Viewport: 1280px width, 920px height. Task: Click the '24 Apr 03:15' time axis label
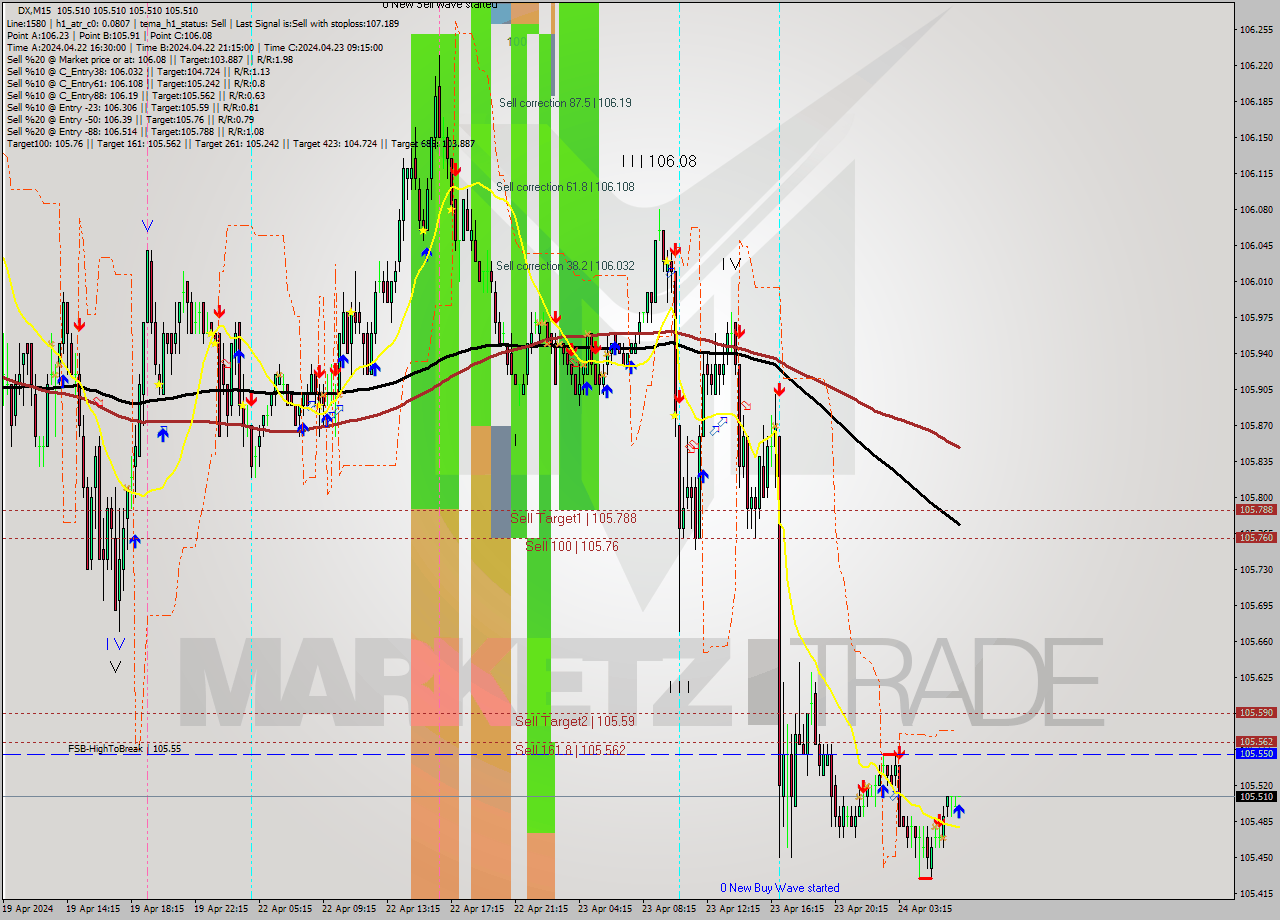click(925, 909)
